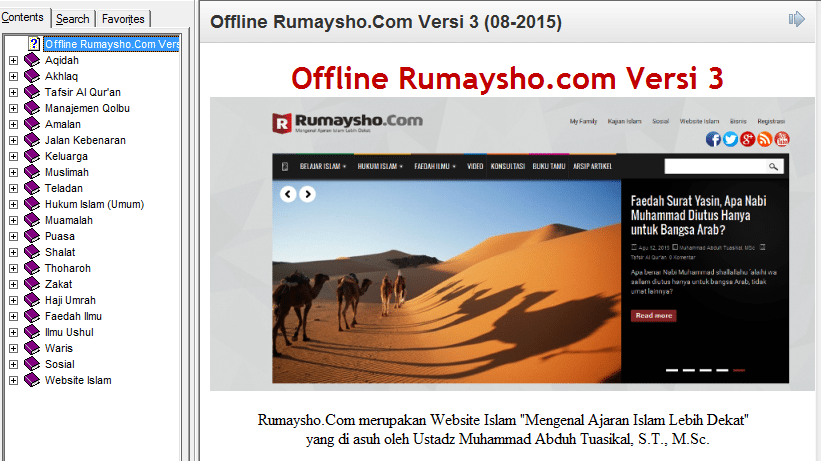
Task: Click the Faedah Surat Yasin article title
Action: (698, 215)
